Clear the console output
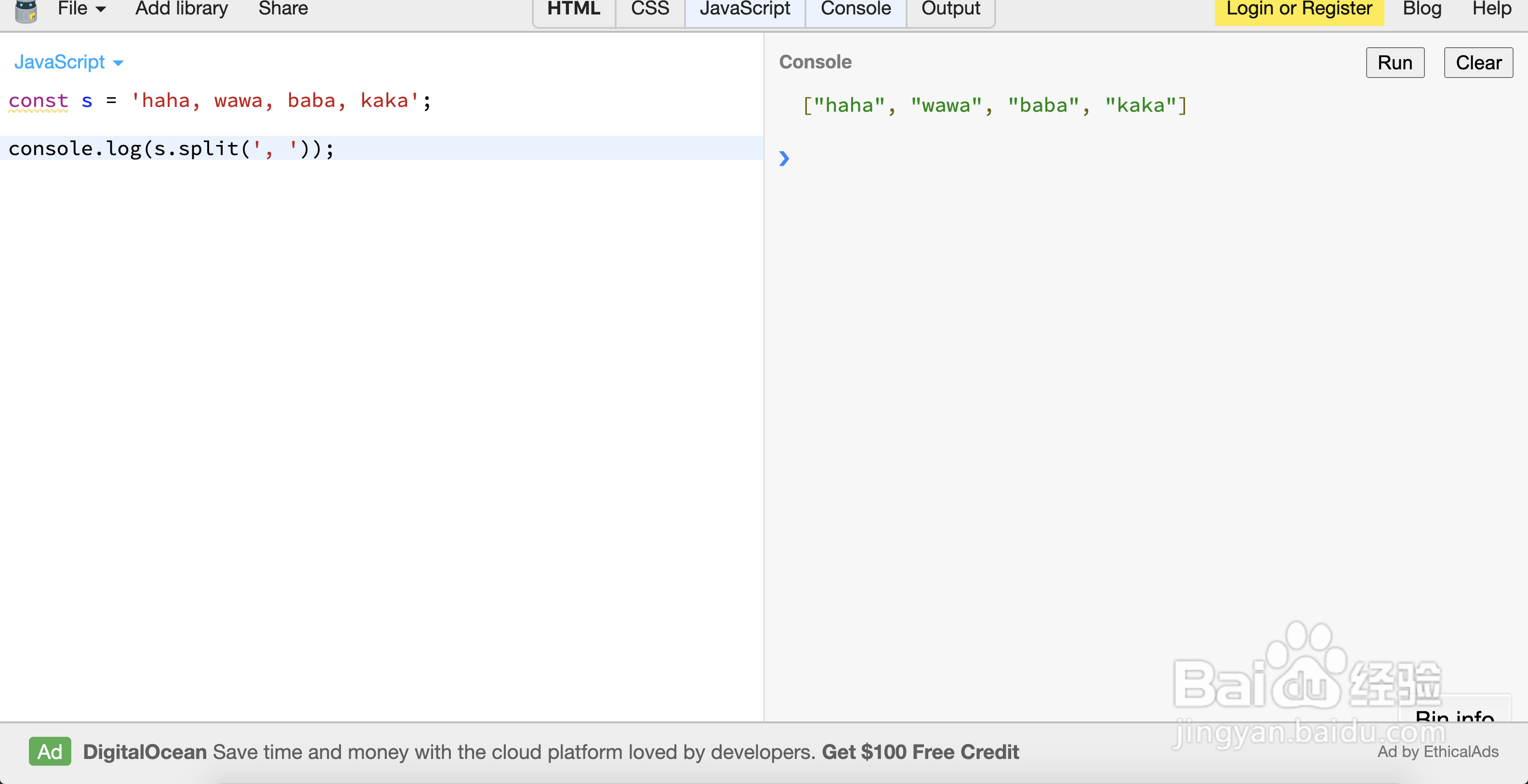Screen dimensions: 1528x784 click(1477, 63)
